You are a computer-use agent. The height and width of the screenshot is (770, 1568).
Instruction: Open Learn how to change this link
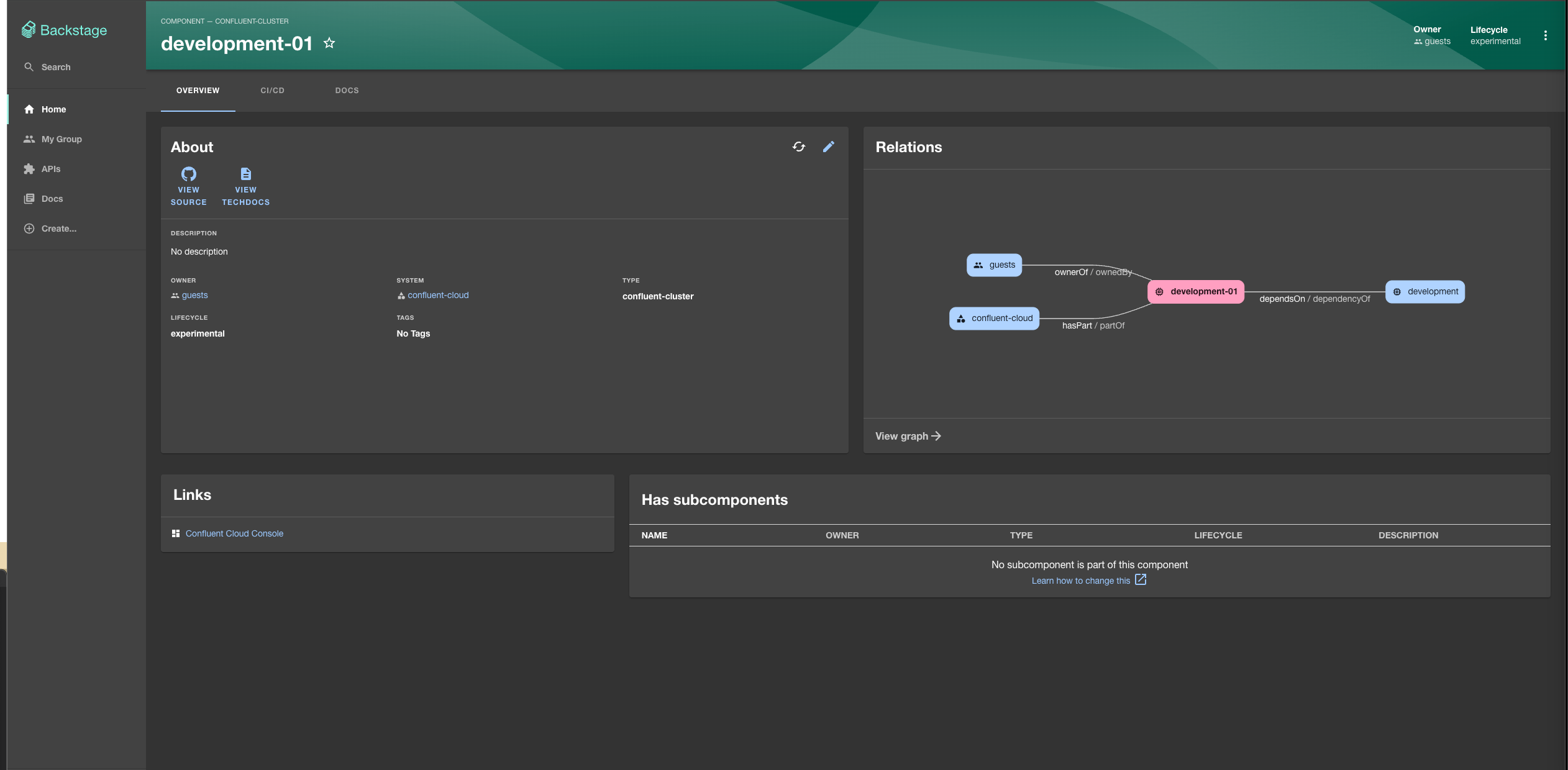[x=1080, y=581]
